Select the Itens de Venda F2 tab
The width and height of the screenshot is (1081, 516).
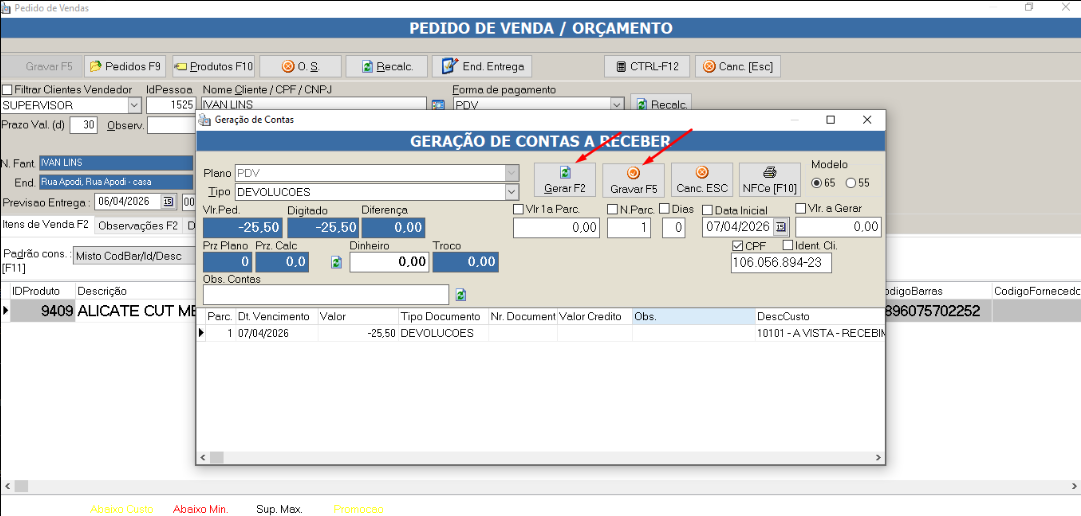pyautogui.click(x=46, y=225)
